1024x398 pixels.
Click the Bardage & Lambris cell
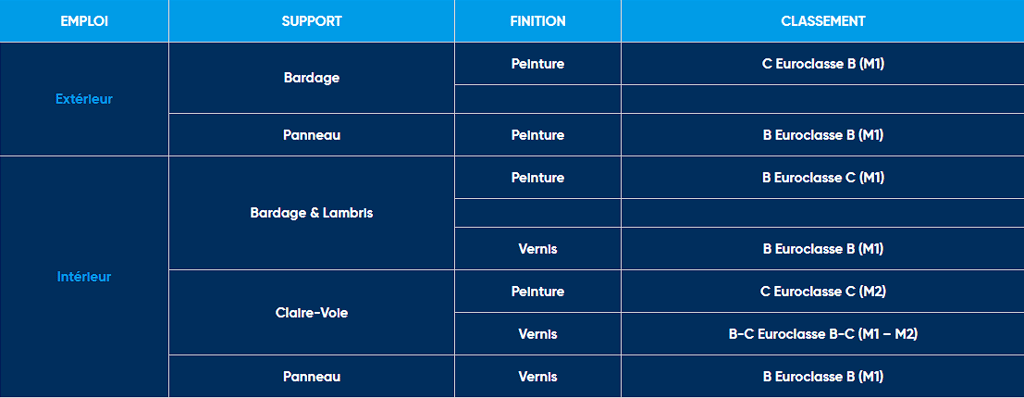coord(312,213)
